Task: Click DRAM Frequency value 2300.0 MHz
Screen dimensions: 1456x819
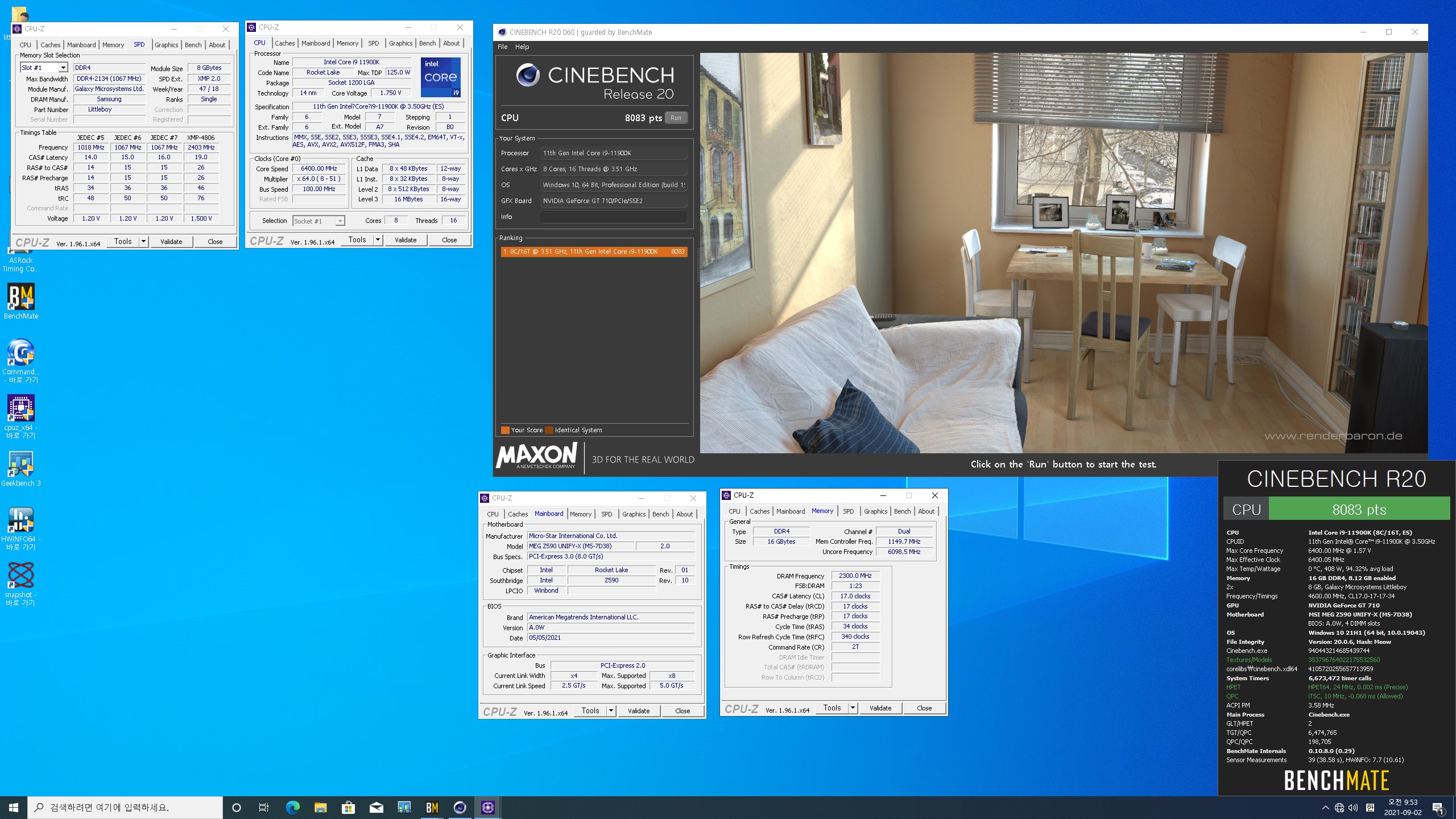Action: (x=855, y=576)
